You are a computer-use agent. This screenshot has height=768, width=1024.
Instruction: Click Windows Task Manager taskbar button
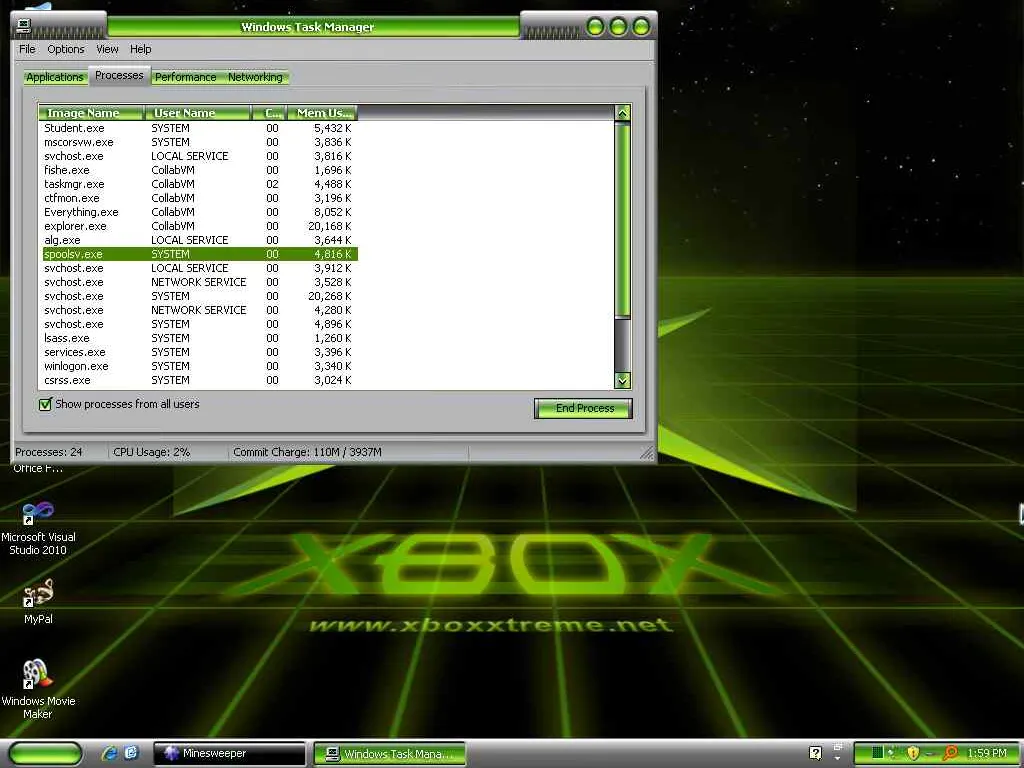click(x=390, y=754)
